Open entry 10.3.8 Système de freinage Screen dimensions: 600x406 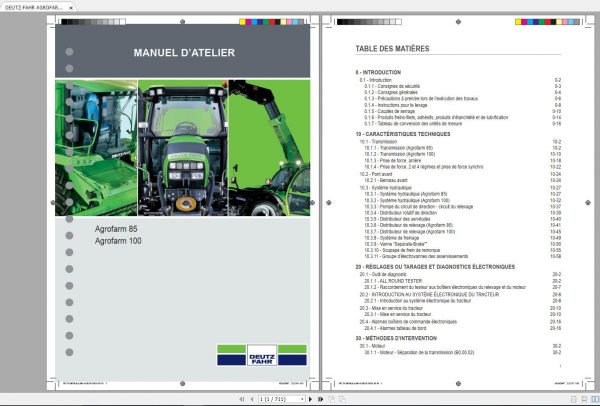pyautogui.click(x=391, y=238)
